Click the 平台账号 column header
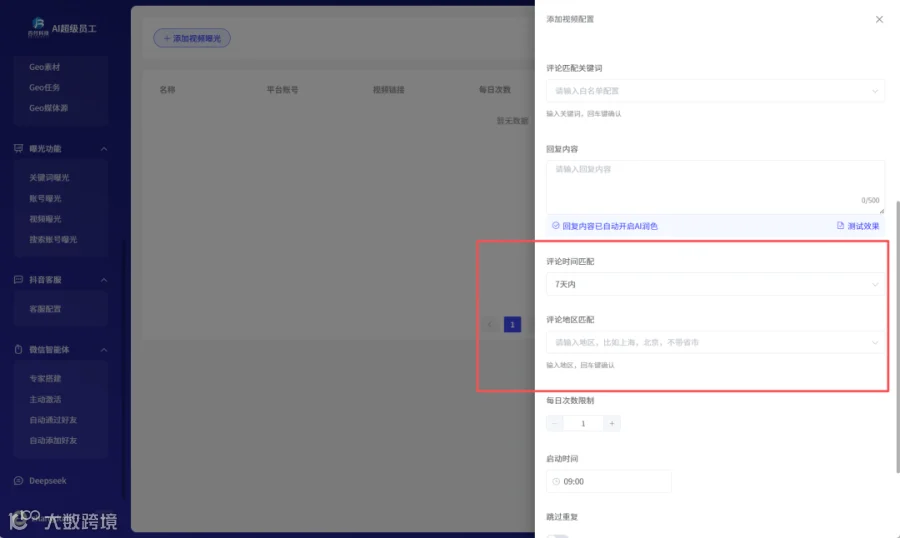The height and width of the screenshot is (538, 900). 282,90
